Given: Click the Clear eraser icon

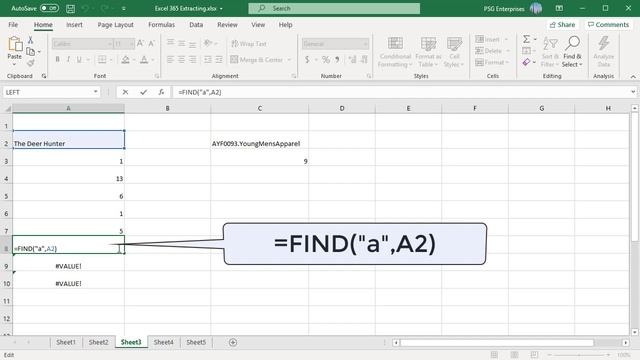Looking at the screenshot, I should (527, 62).
